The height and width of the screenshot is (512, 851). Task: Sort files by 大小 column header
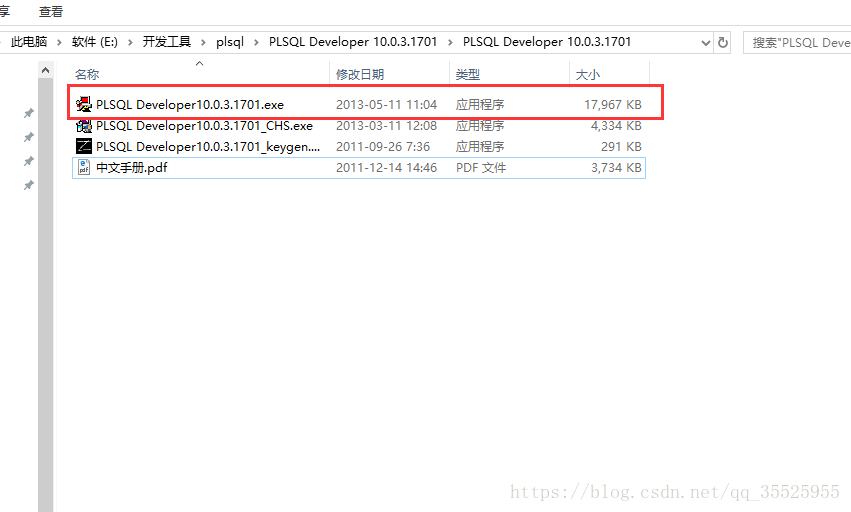[x=588, y=74]
